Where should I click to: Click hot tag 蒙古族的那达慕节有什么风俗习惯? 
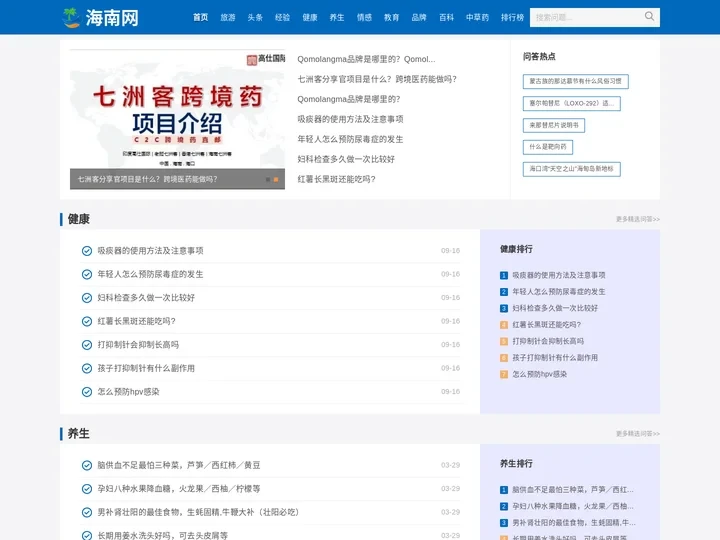pos(575,81)
